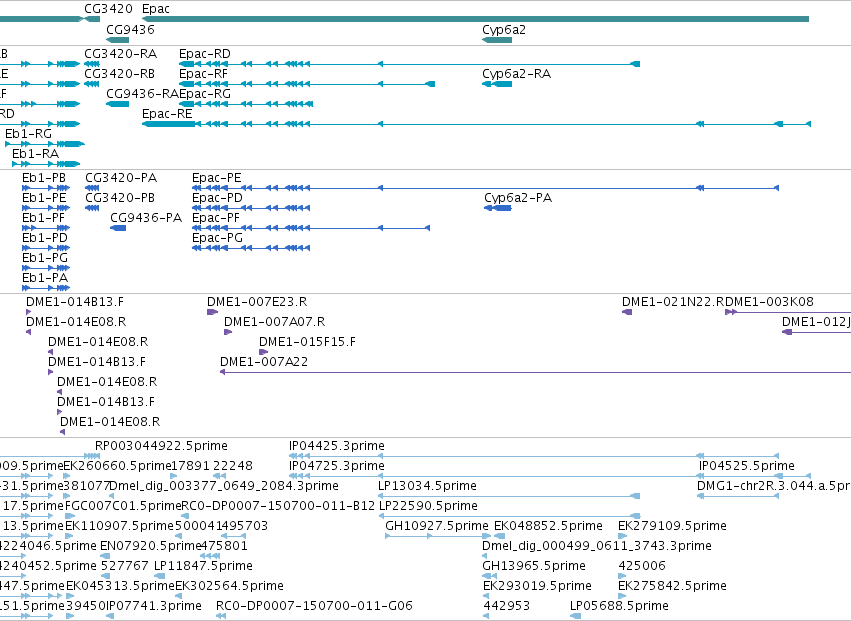Click the Epac-RD transcript label
The height and width of the screenshot is (621, 851).
click(x=205, y=54)
